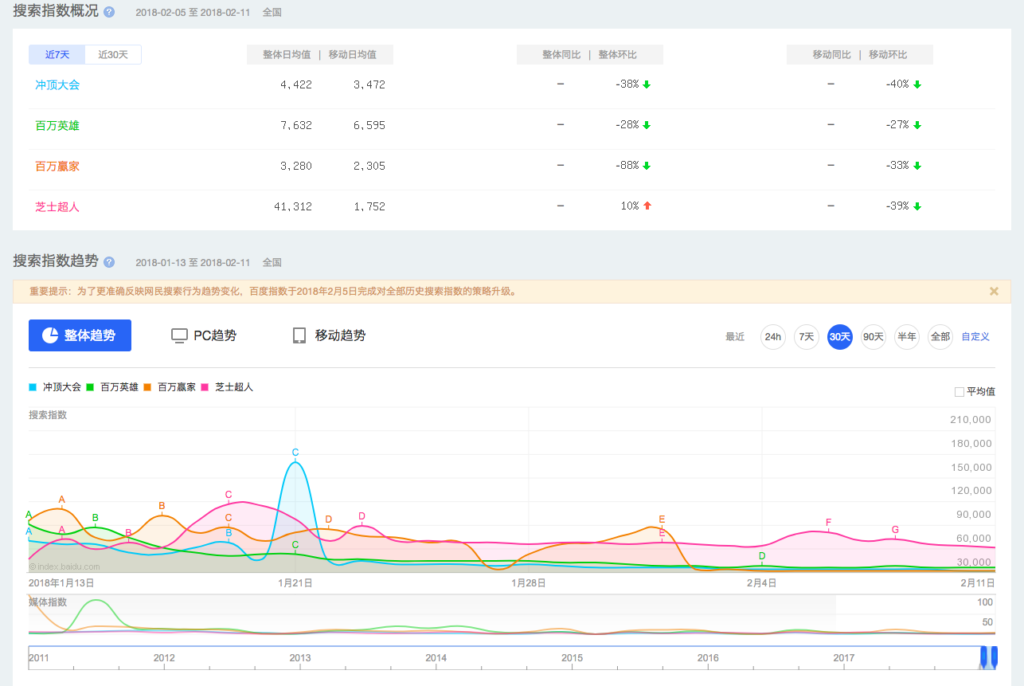Click the 冲顶大会 peak marker C
Viewport: 1024px width, 686px height.
click(x=295, y=453)
